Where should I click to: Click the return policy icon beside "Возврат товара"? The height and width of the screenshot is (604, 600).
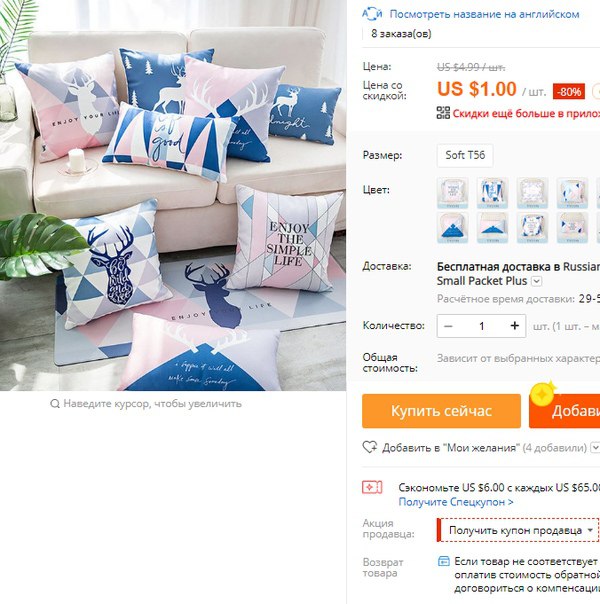click(x=444, y=561)
